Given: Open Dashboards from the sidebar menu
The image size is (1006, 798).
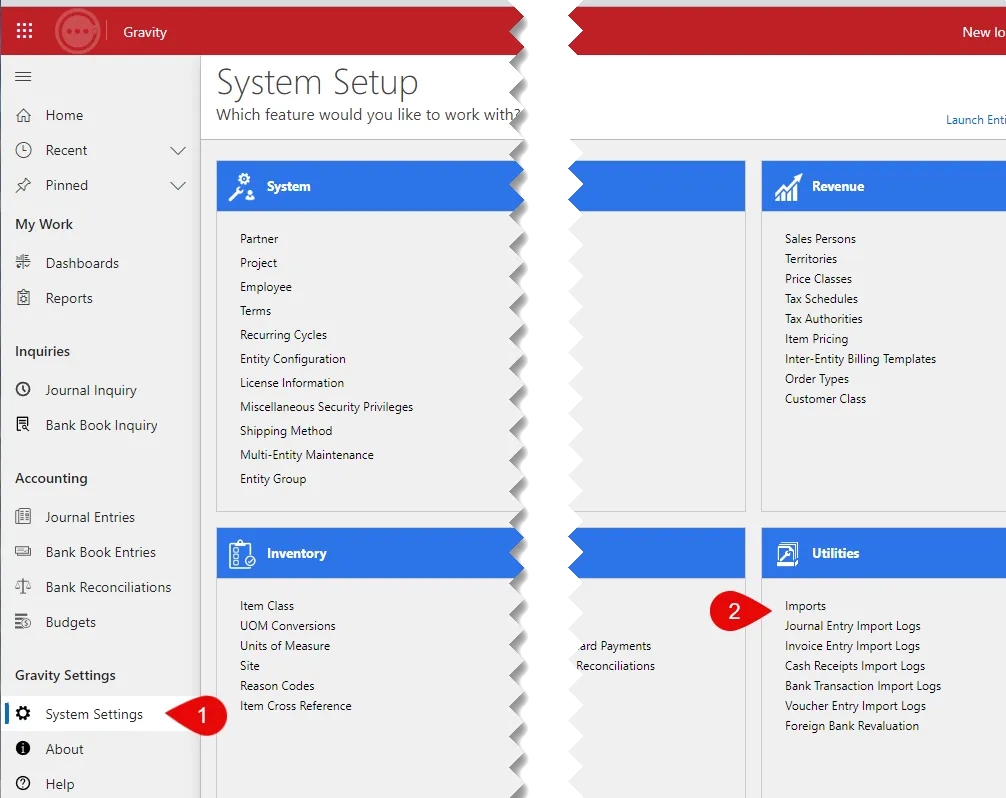Looking at the screenshot, I should click(82, 263).
